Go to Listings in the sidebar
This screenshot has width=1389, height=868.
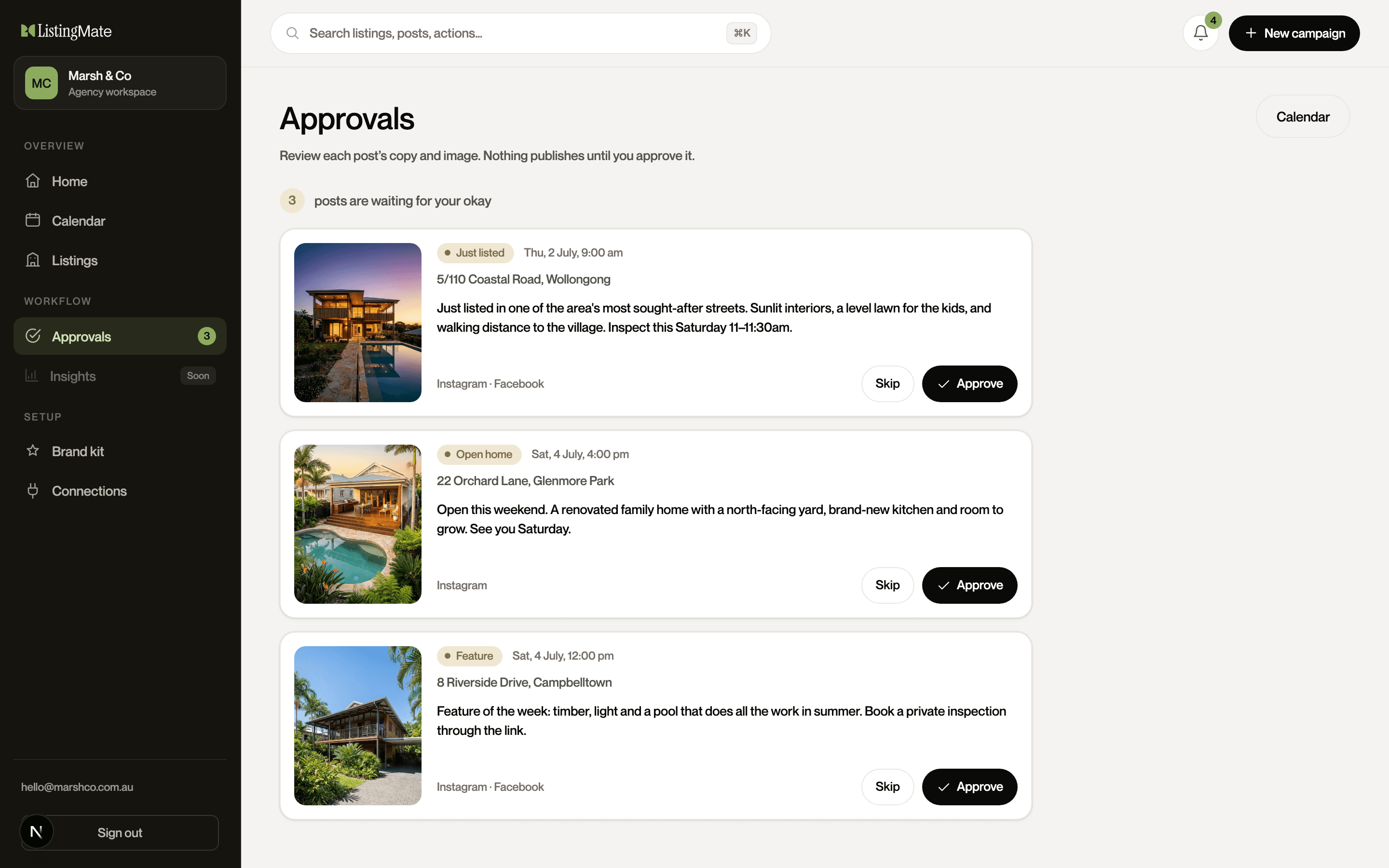click(x=120, y=260)
